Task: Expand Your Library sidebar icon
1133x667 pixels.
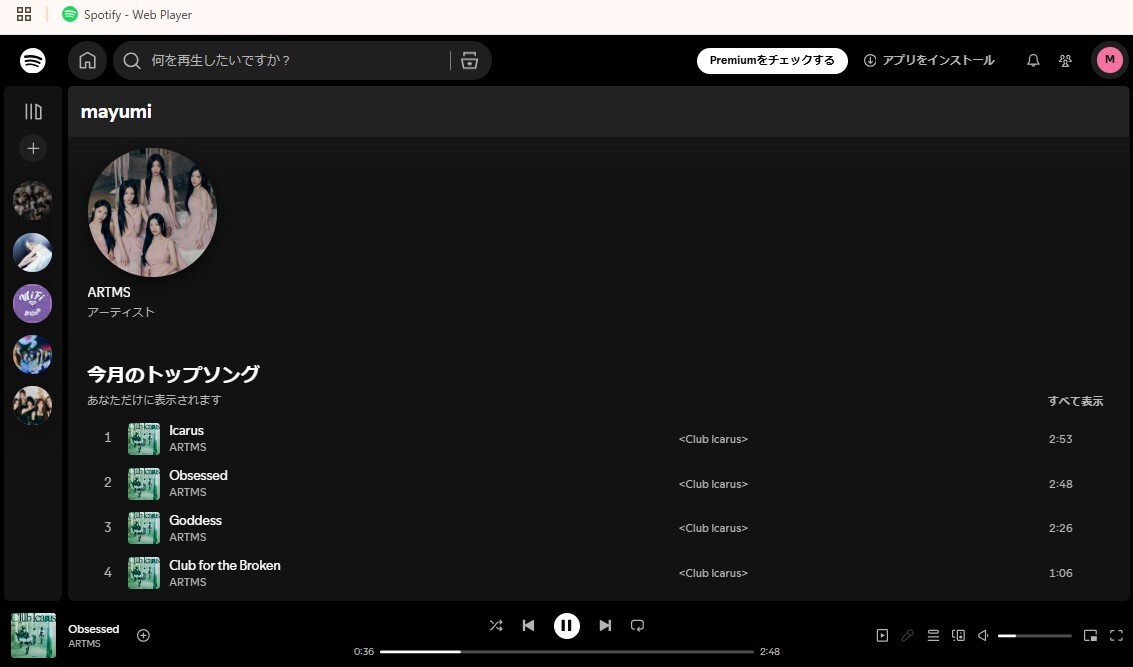Action: pos(33,111)
